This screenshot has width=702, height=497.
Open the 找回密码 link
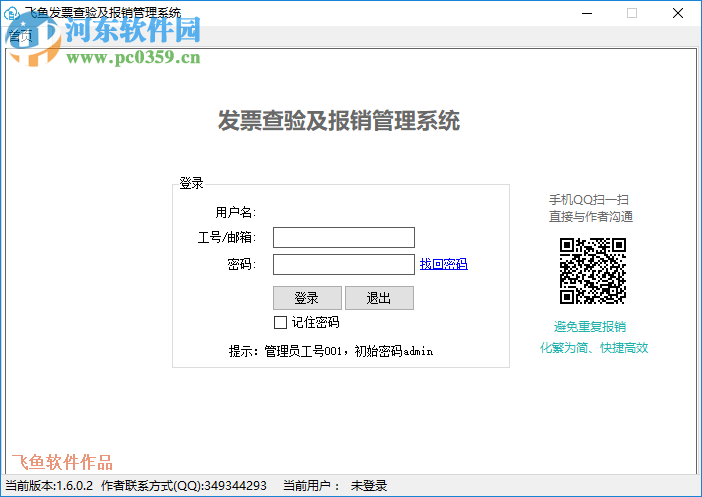(x=444, y=264)
